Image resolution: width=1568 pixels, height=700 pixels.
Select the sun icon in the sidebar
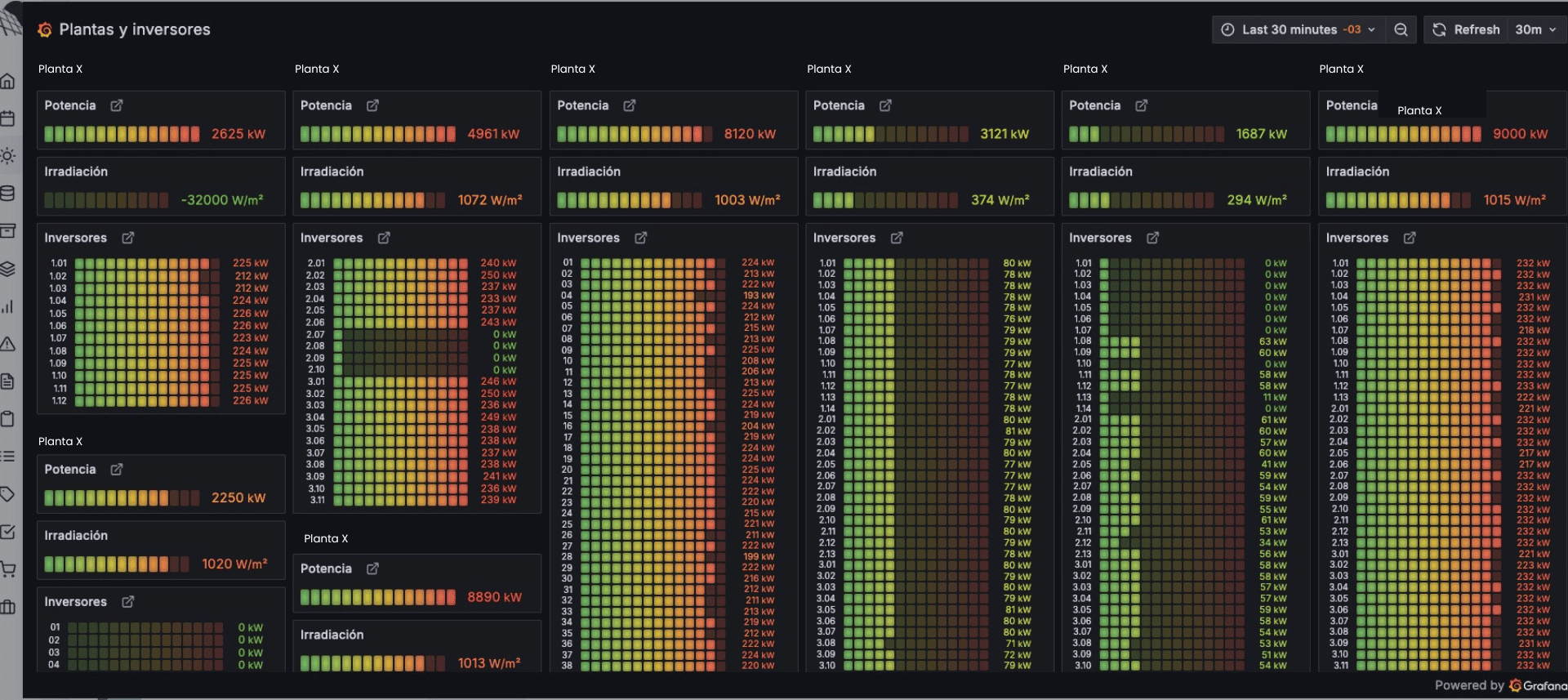(8, 156)
